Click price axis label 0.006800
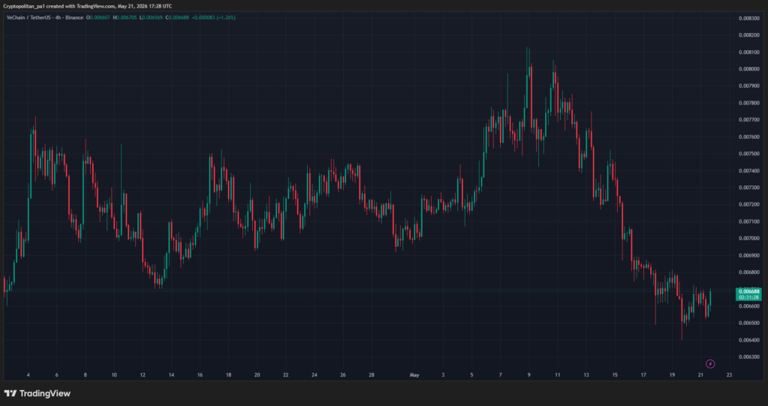Viewport: 768px width, 406px height. tap(748, 272)
